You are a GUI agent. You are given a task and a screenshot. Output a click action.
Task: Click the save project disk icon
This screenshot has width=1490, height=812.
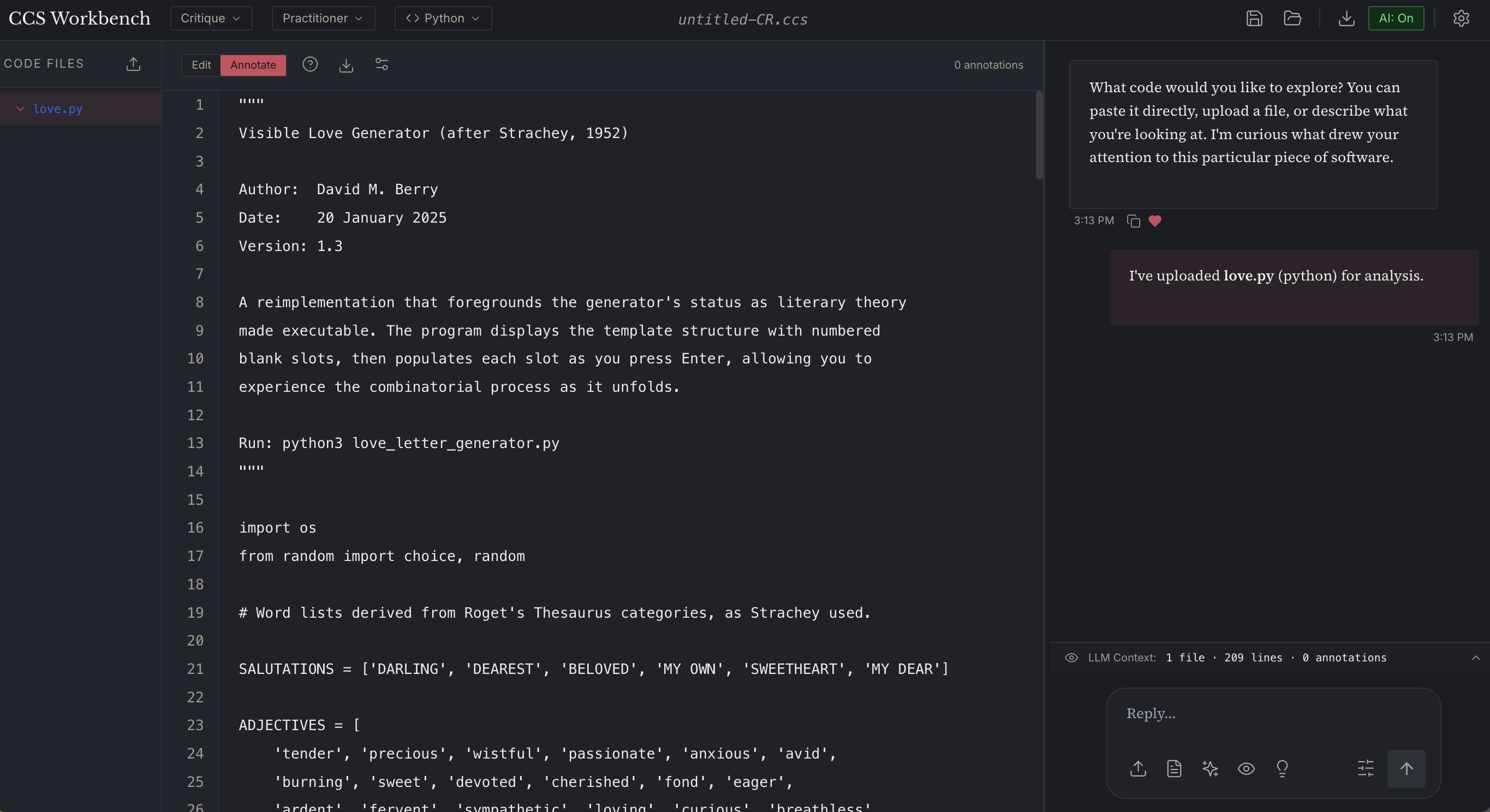(x=1254, y=19)
